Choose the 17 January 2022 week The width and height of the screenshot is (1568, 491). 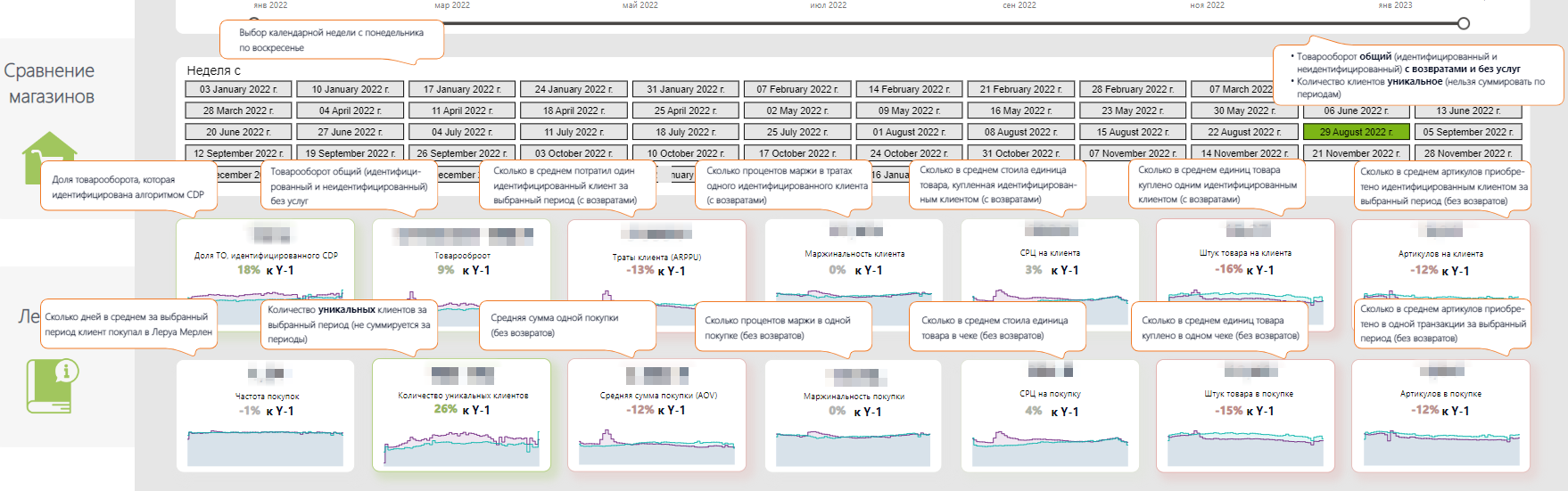(x=462, y=89)
